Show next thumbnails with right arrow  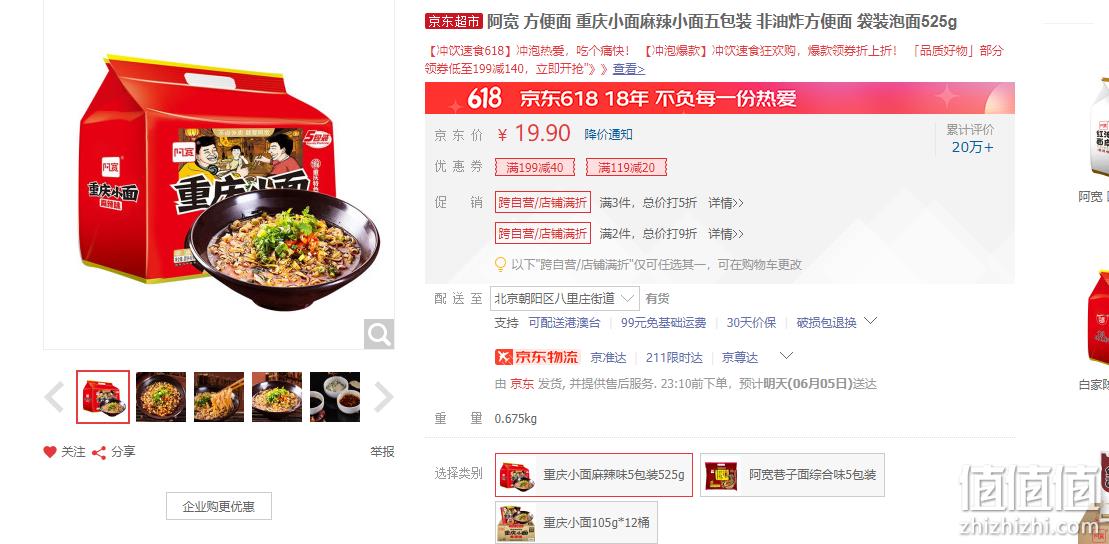[383, 397]
